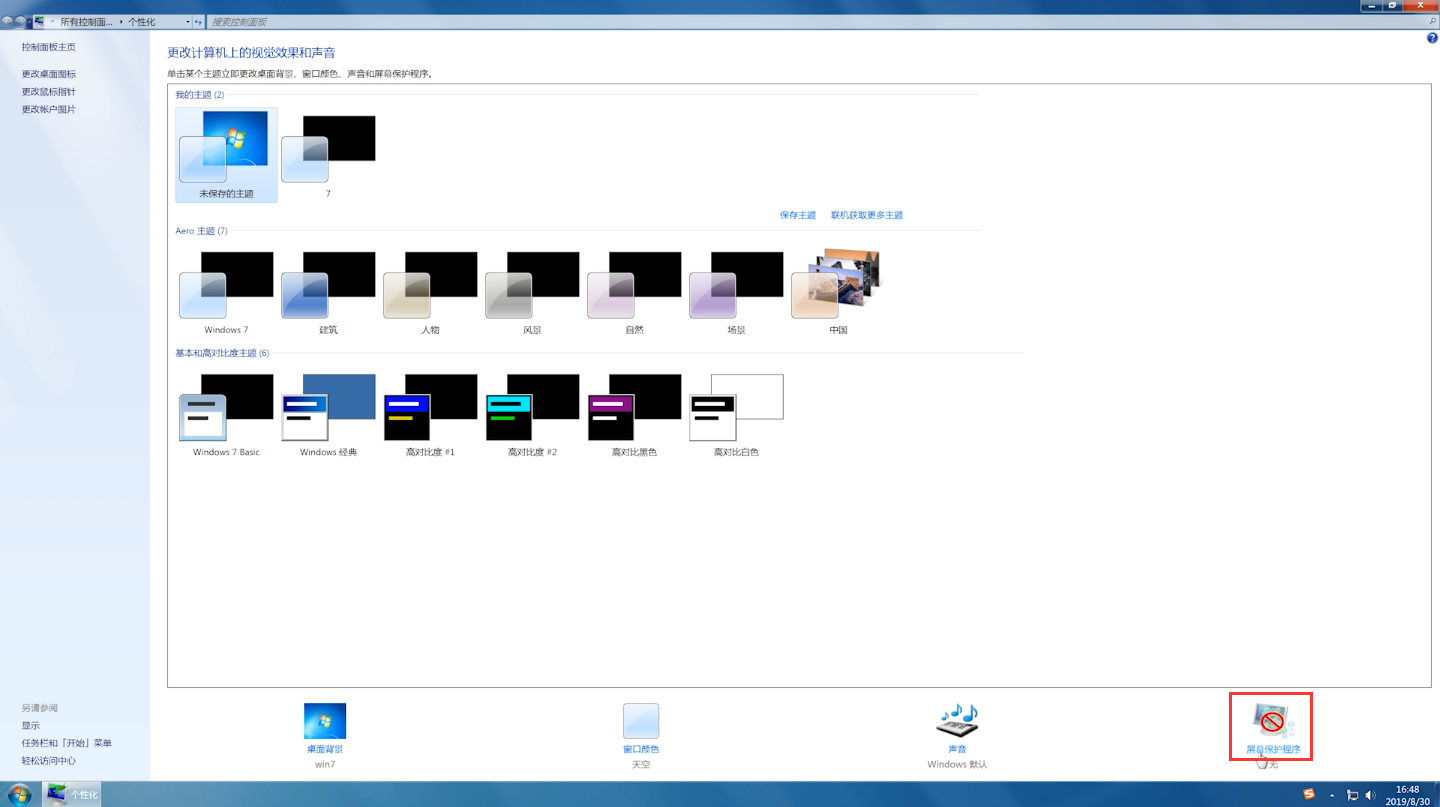
Task: Click the volume speaker tray icon
Action: [x=1370, y=795]
